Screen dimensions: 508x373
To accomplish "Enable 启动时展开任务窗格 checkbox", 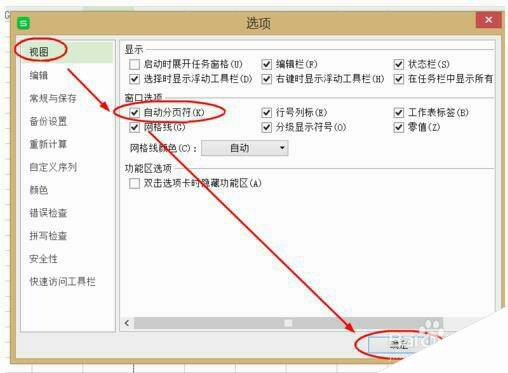I will 134,64.
